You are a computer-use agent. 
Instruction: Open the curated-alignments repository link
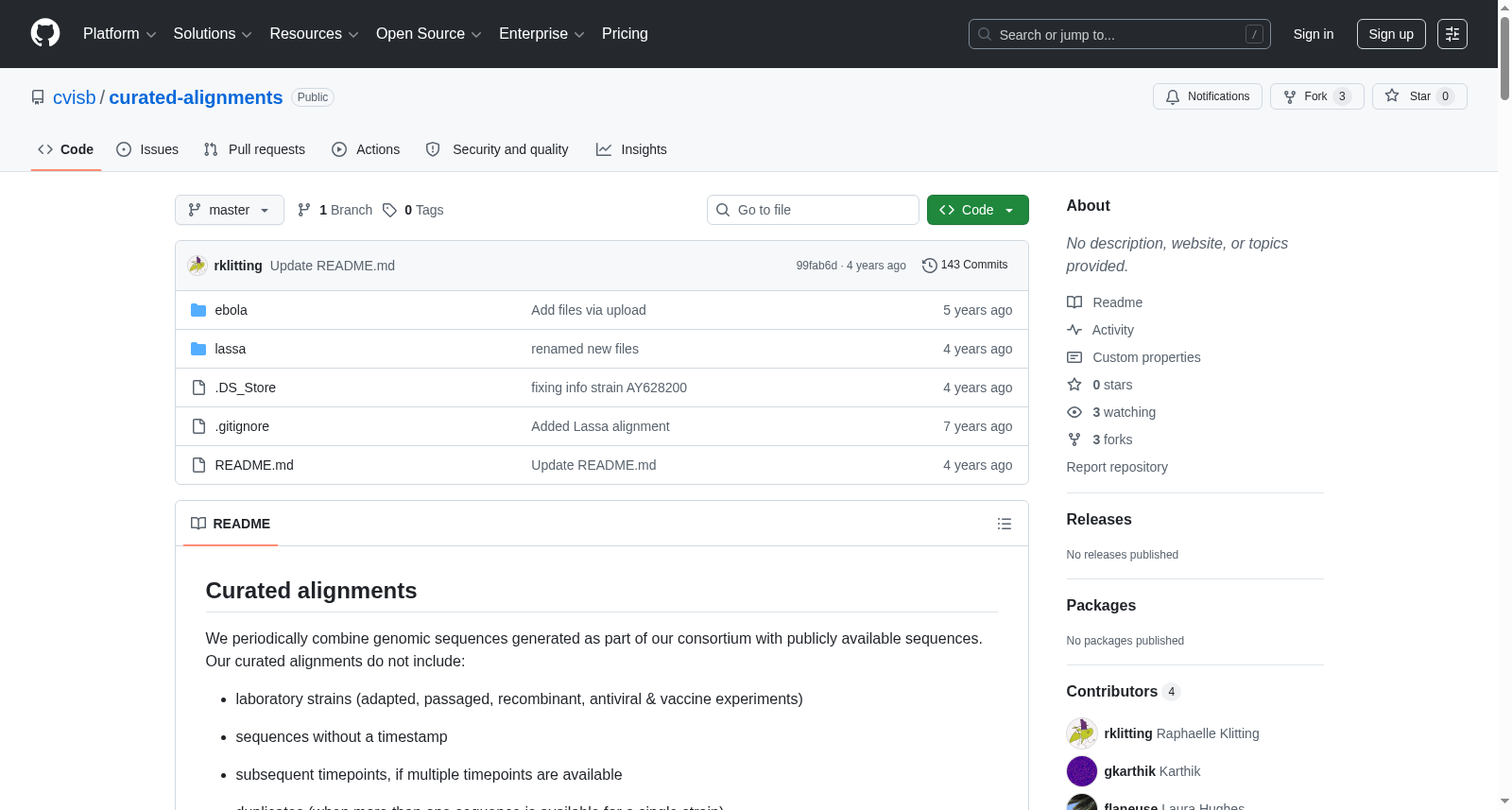pos(196,97)
